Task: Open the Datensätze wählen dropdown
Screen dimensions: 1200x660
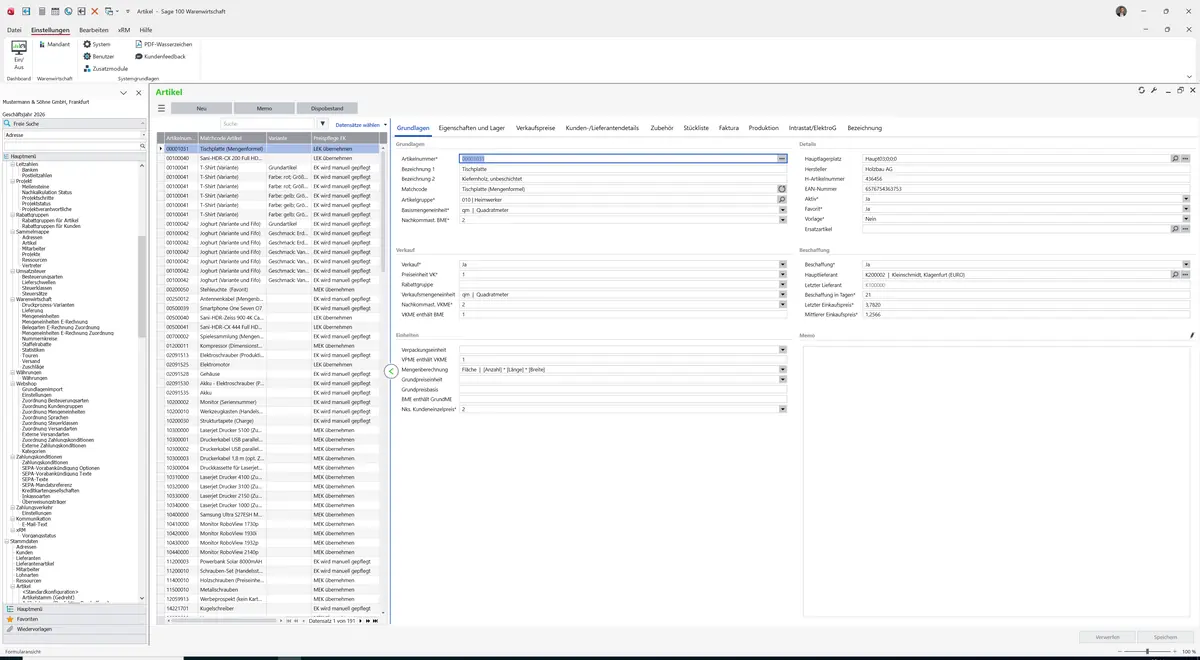Action: [361, 125]
